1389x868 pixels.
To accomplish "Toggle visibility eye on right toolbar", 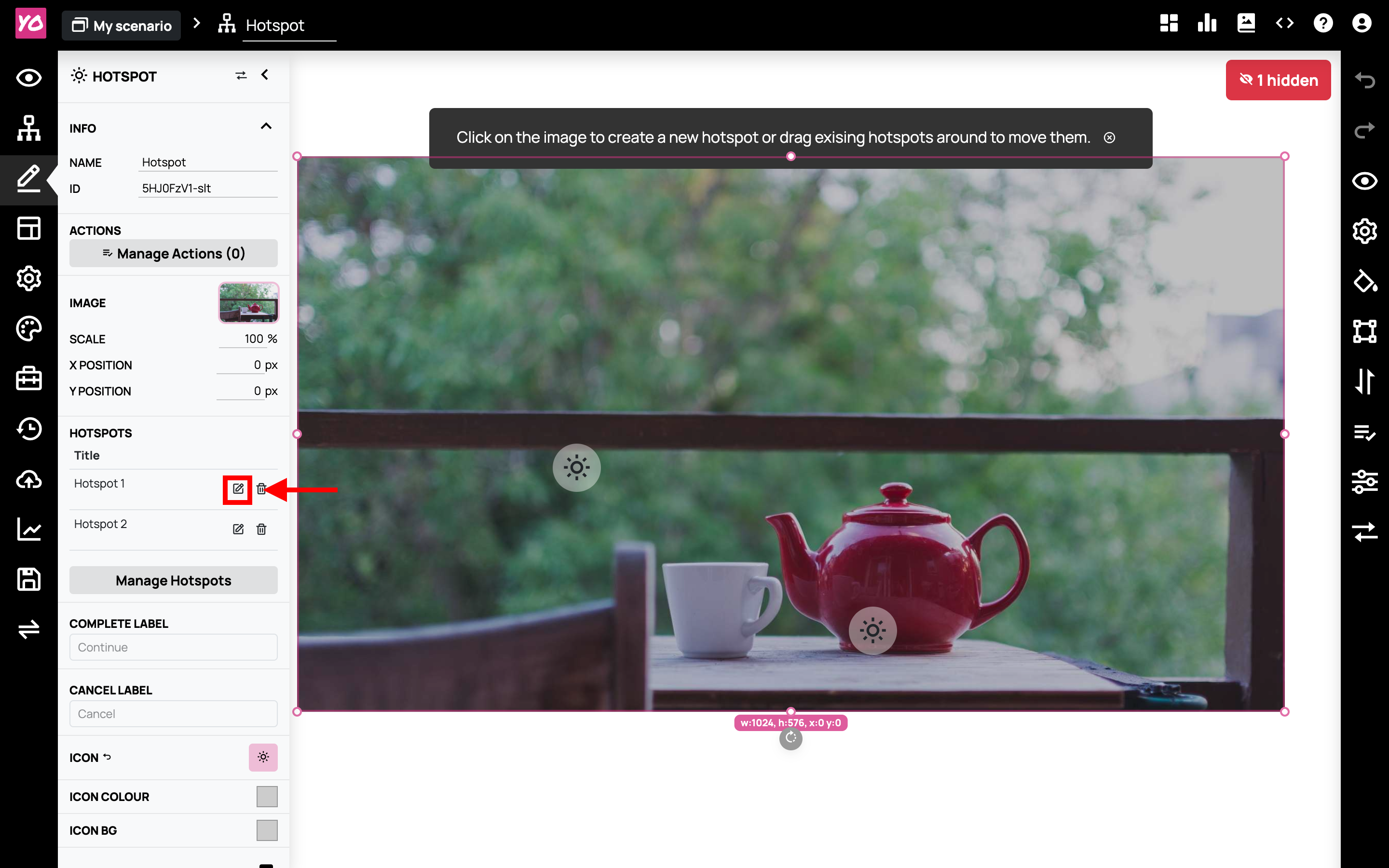I will pyautogui.click(x=1365, y=181).
